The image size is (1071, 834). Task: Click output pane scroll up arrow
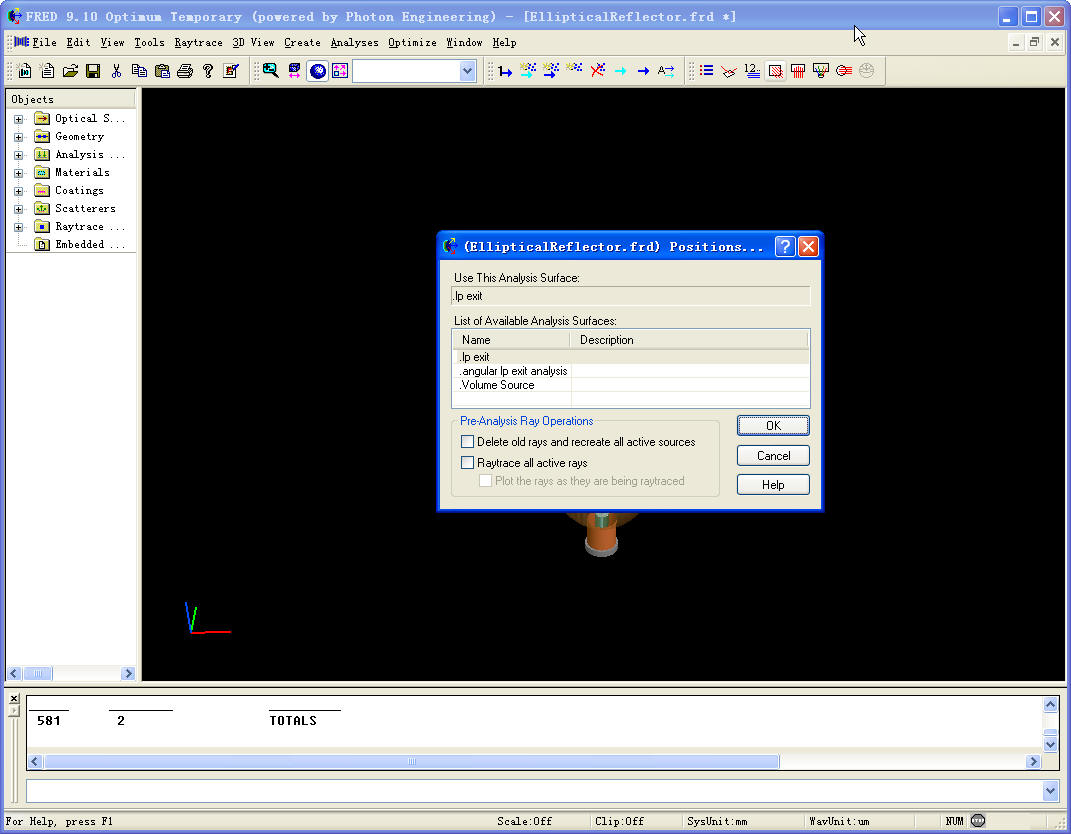click(x=1051, y=704)
